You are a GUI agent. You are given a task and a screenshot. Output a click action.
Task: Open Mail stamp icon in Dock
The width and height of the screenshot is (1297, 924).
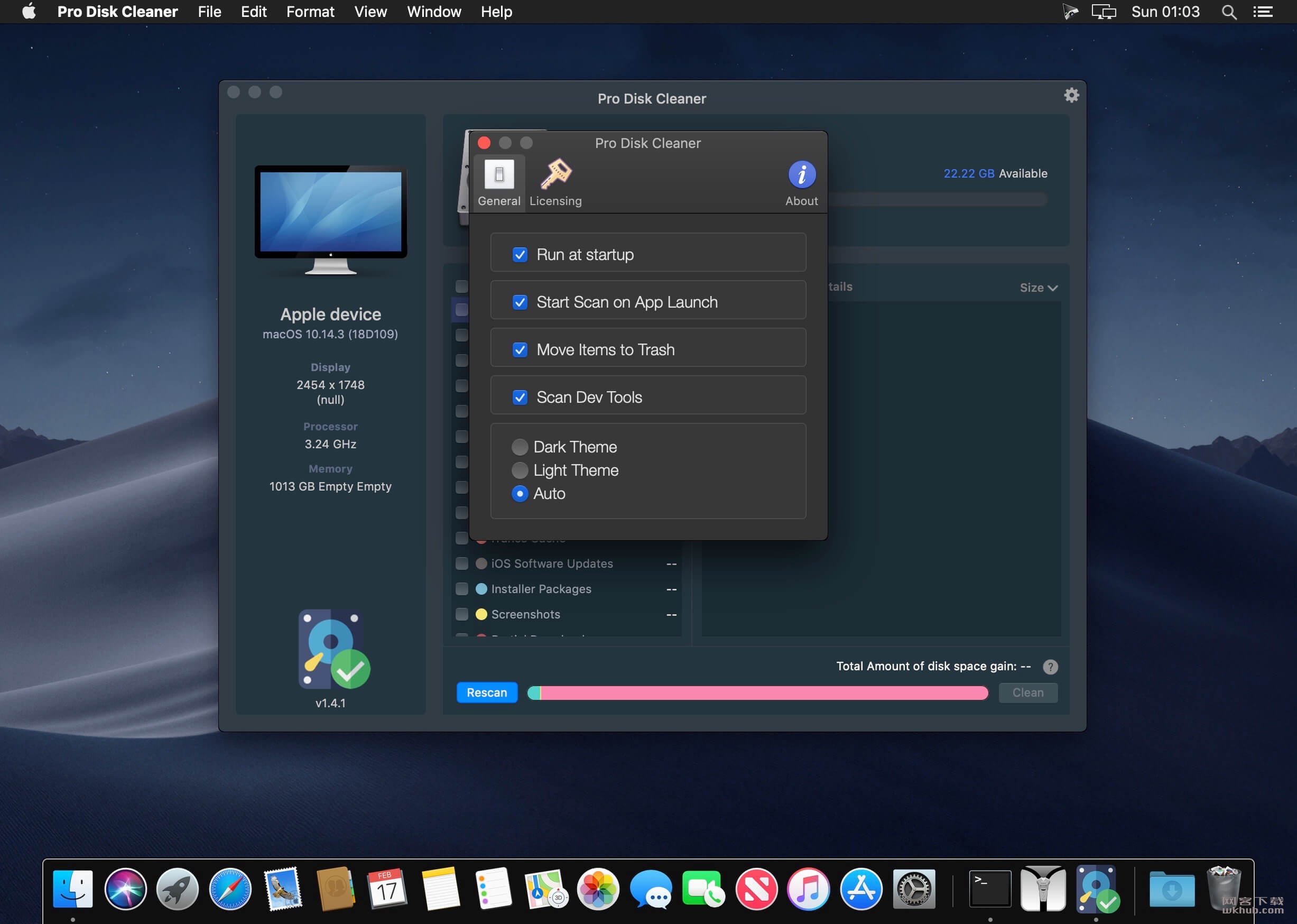tap(283, 888)
